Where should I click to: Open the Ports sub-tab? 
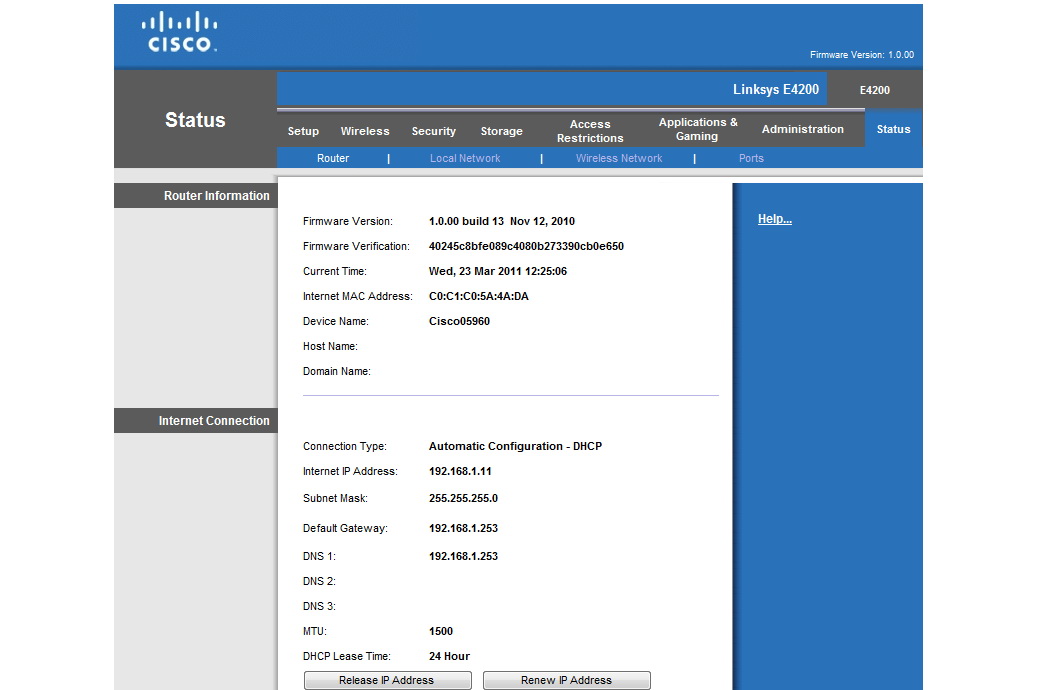tap(751, 158)
